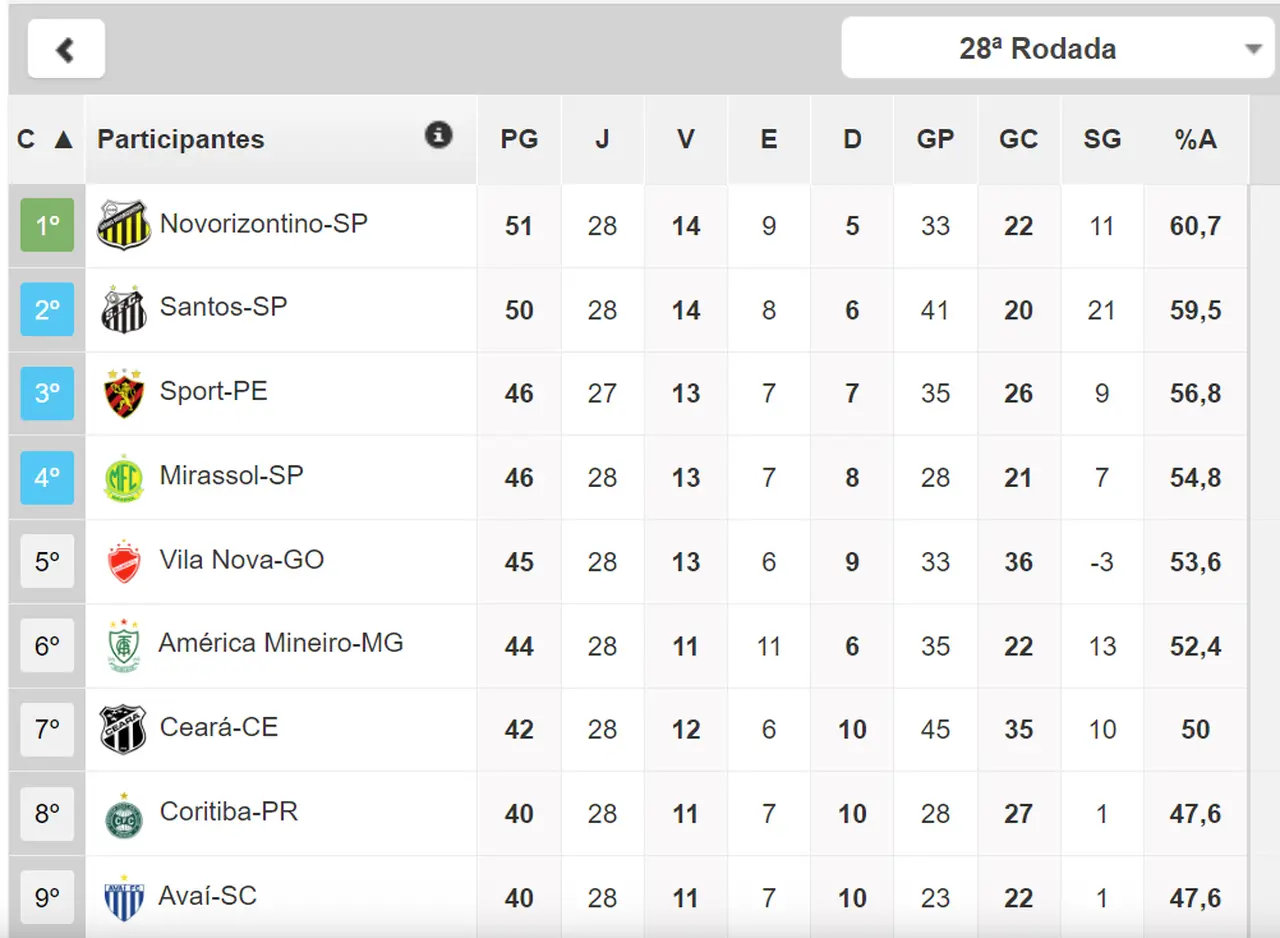This screenshot has height=938, width=1280.
Task: Open the 28ª Rodada dropdown
Action: [1054, 49]
